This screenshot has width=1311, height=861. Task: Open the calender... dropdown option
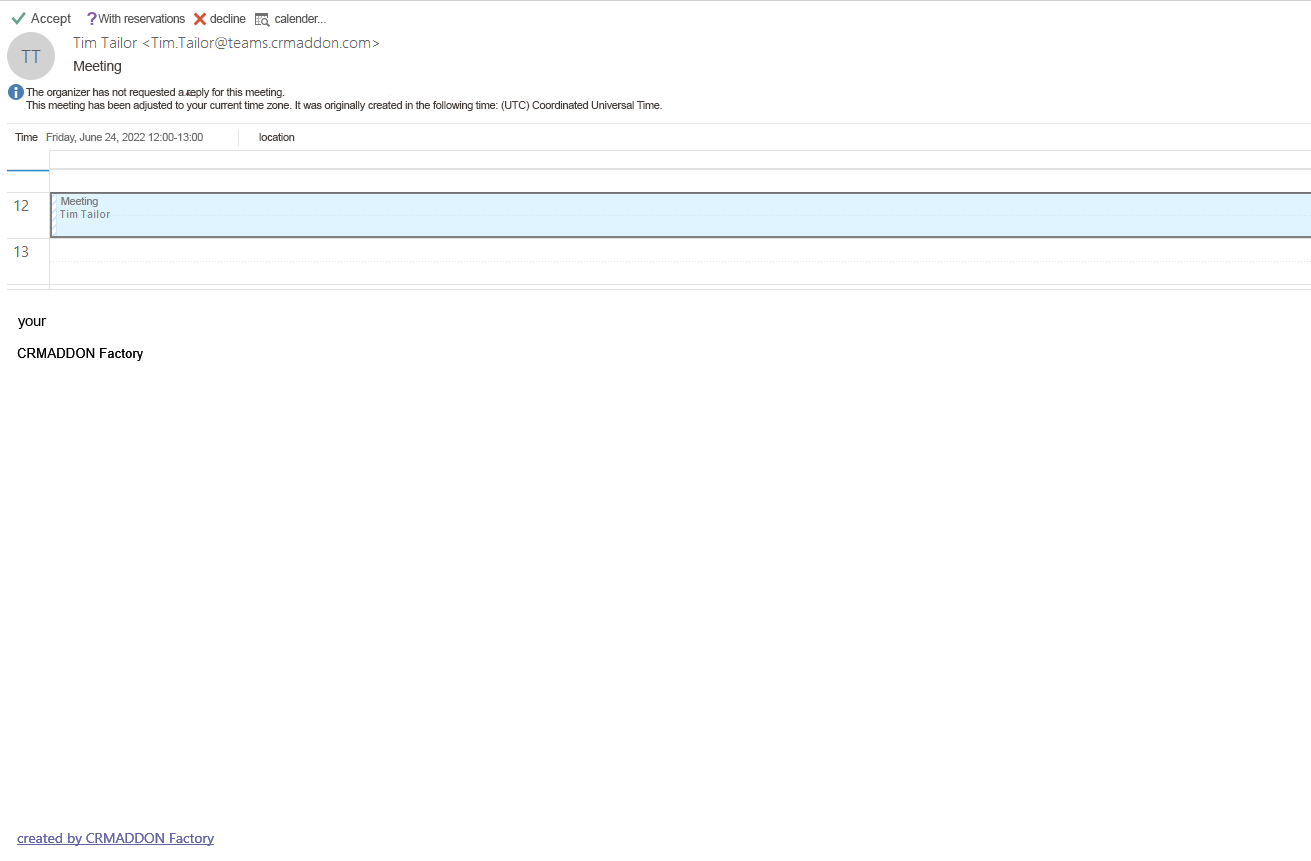(290, 18)
